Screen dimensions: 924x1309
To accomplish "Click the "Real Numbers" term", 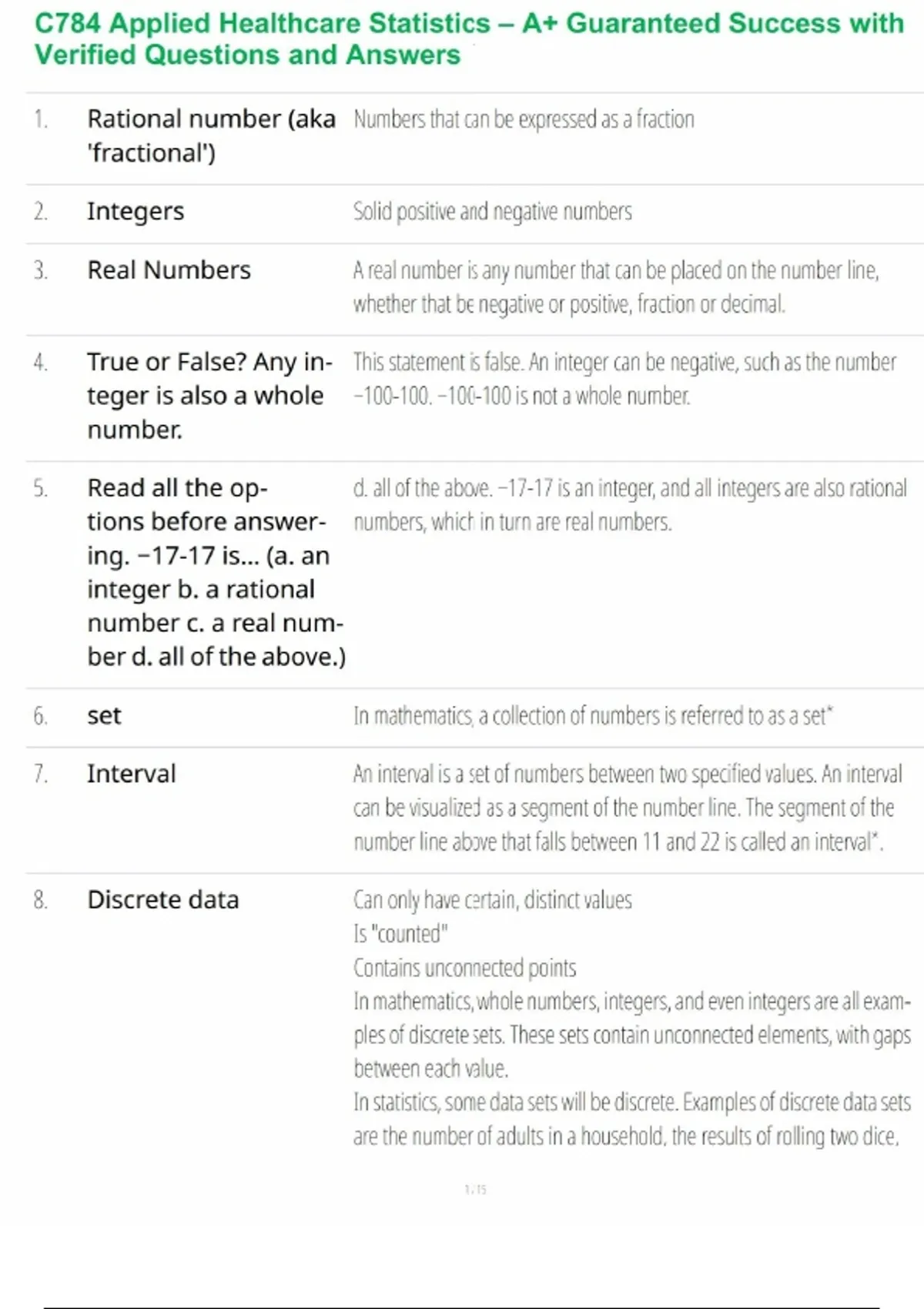I will click(x=169, y=270).
